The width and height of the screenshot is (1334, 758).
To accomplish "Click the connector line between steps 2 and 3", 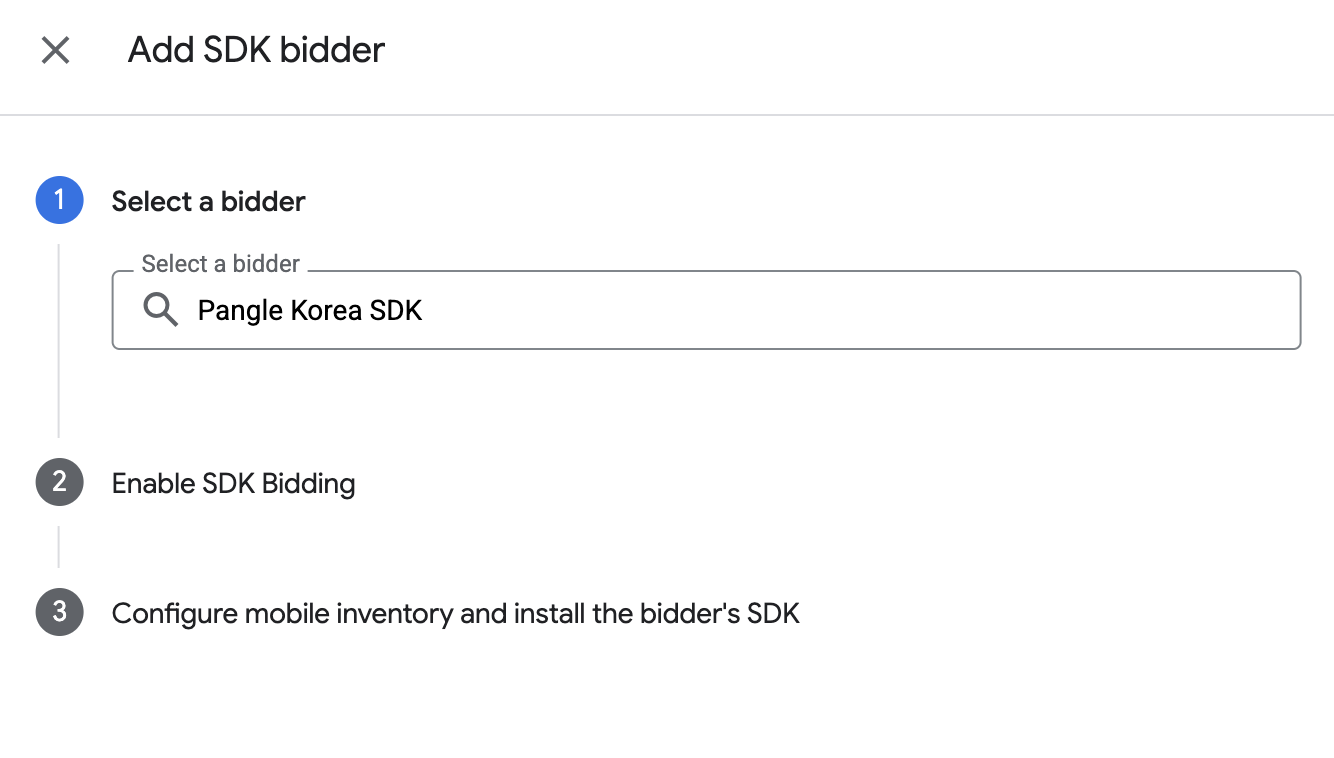I will click(x=59, y=547).
